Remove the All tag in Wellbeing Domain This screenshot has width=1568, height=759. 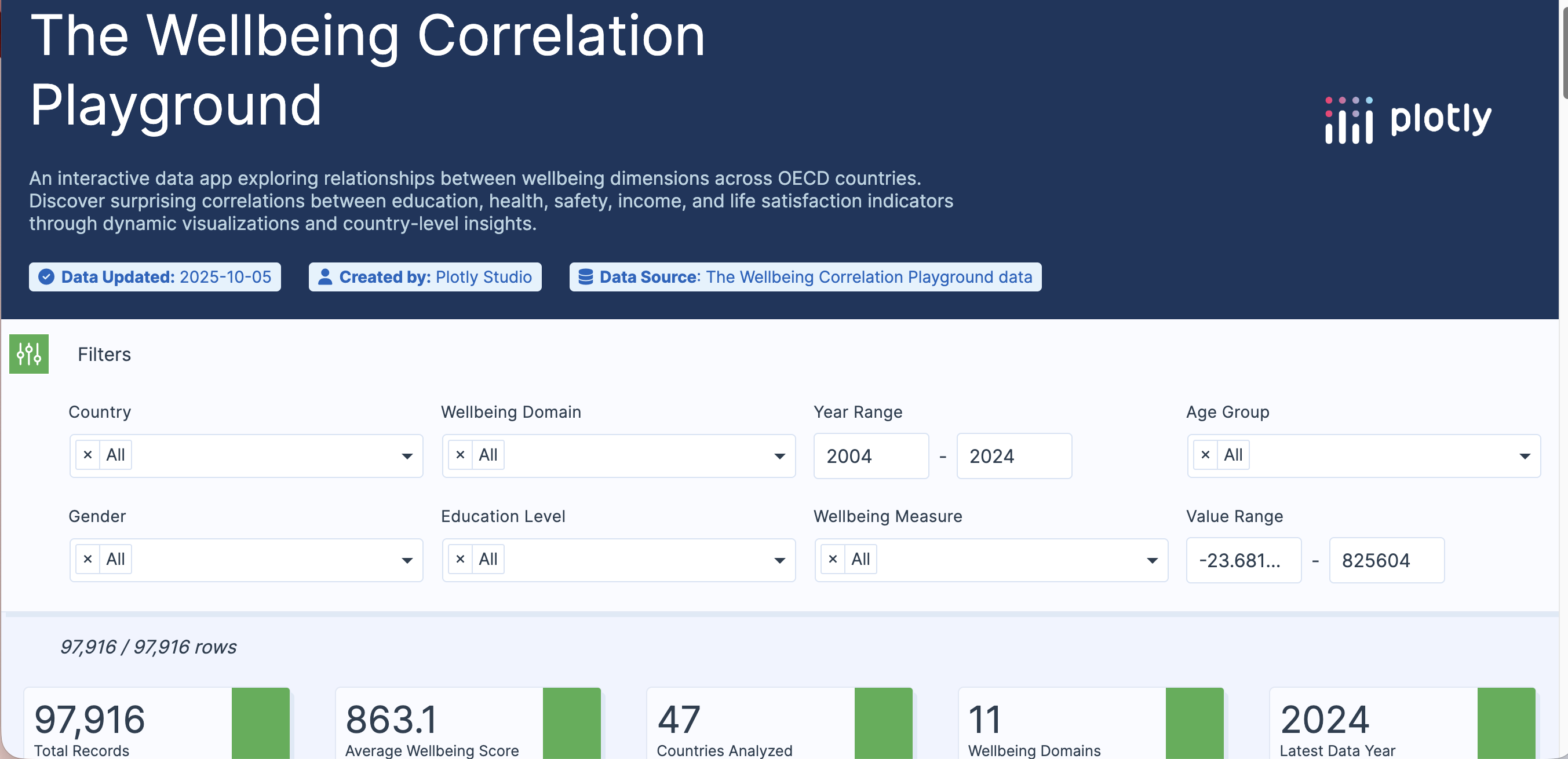[x=460, y=455]
